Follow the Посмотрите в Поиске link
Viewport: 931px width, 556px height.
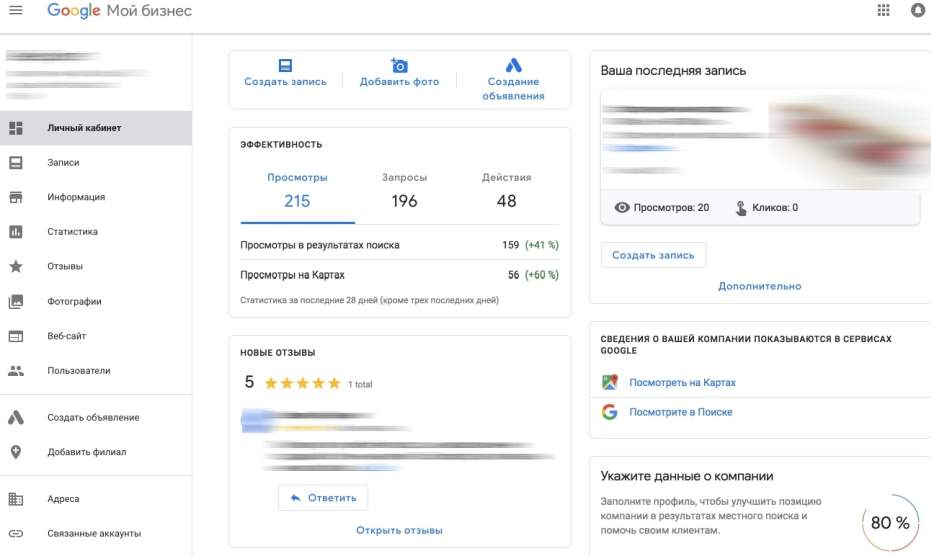(680, 412)
